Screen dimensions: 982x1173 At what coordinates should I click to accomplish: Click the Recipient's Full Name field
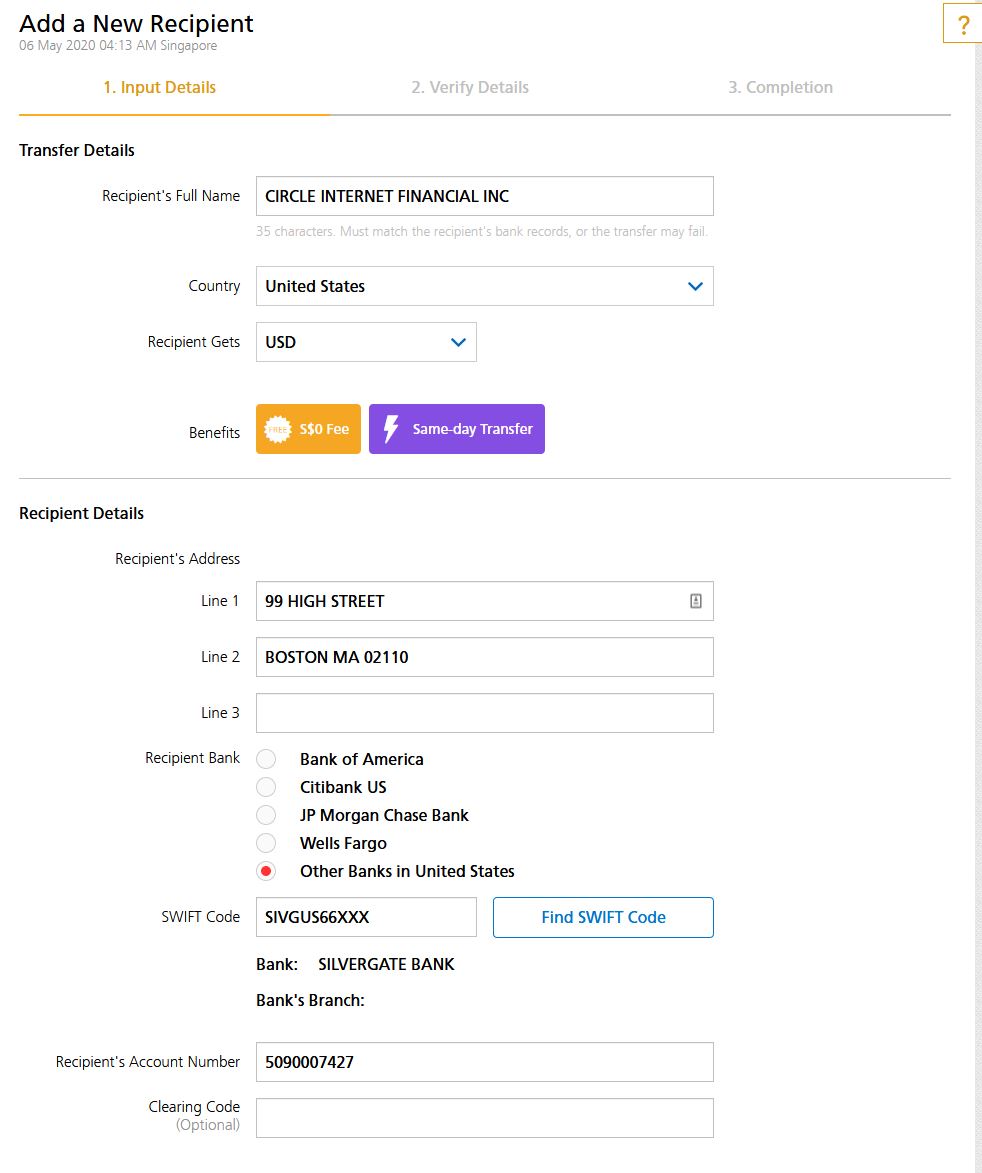point(485,196)
